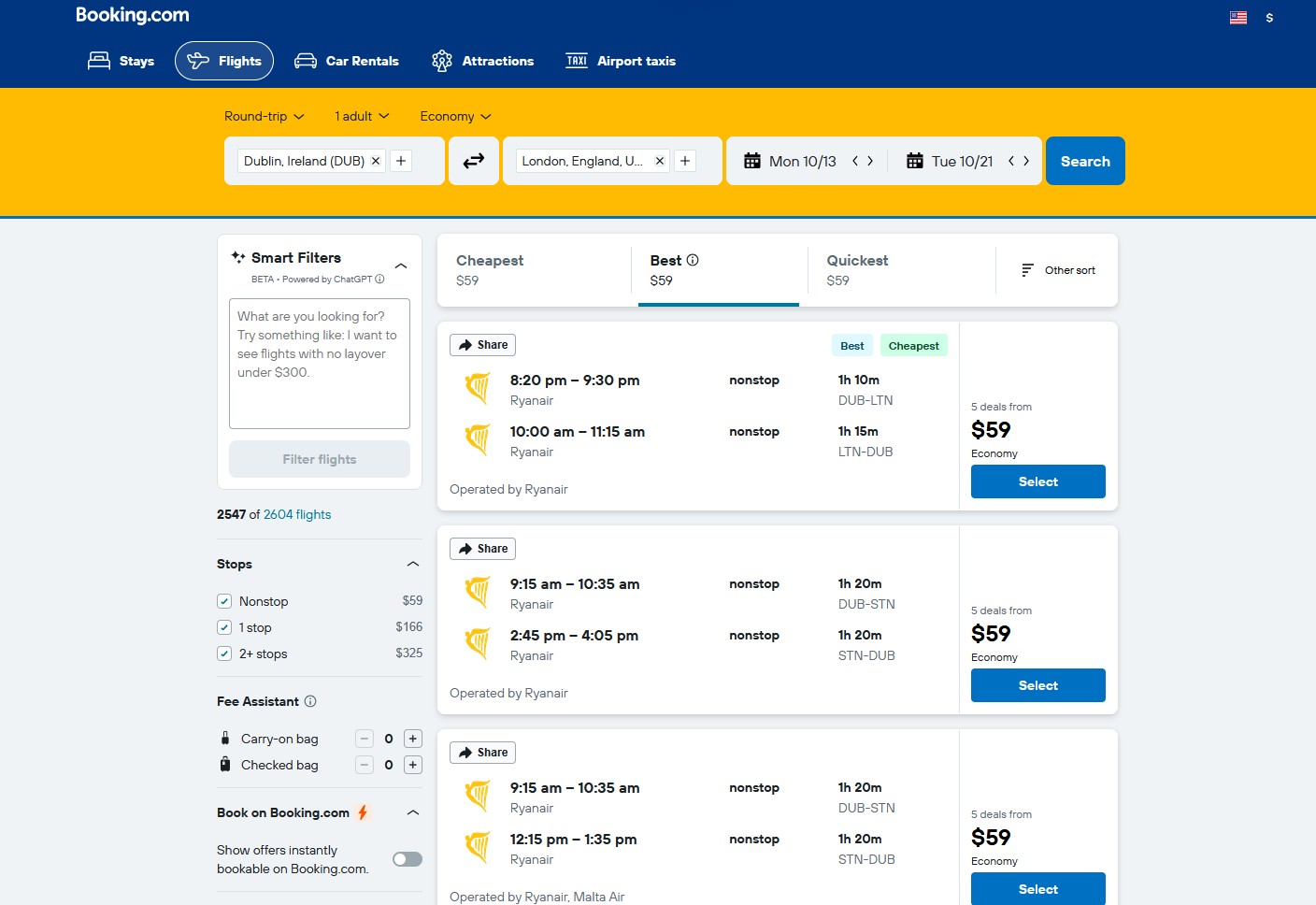Click the LTN-DUB route text
The height and width of the screenshot is (905, 1316).
click(x=865, y=452)
